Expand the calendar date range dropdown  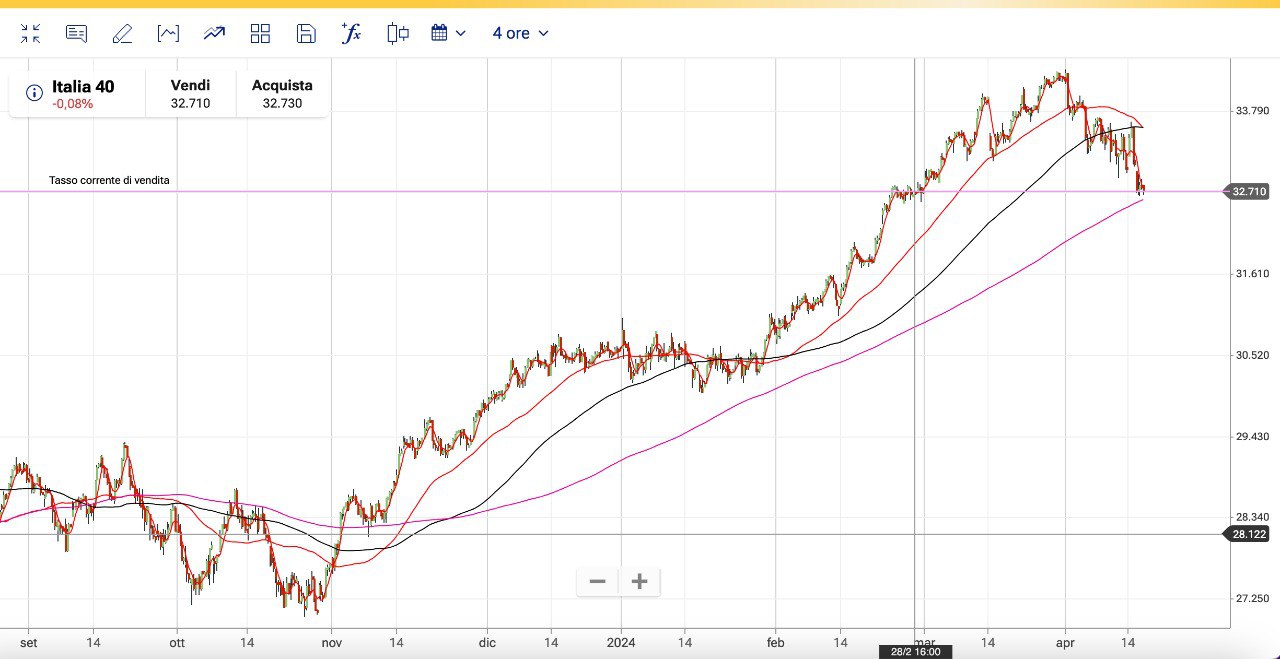pyautogui.click(x=448, y=33)
